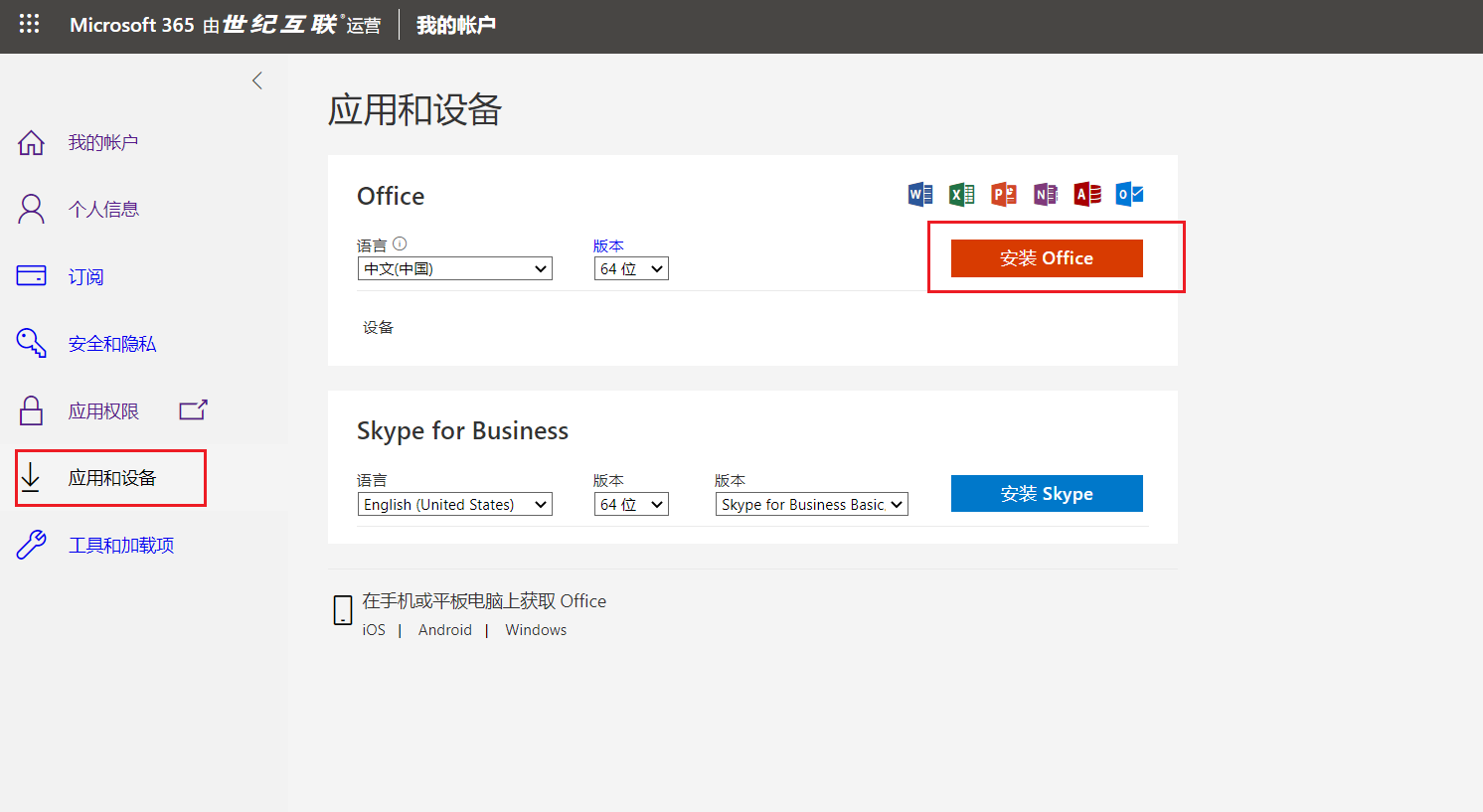Open 工具和加载项 in the sidebar
This screenshot has width=1483, height=812.
click(121, 546)
